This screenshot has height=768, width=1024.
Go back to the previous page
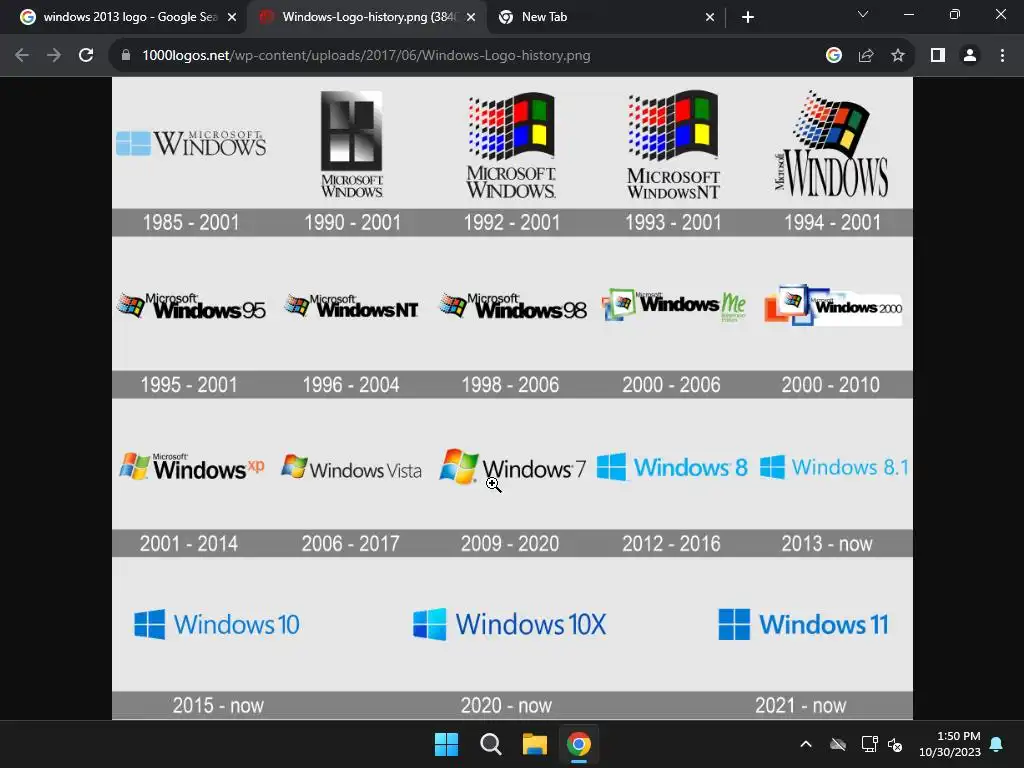22,56
